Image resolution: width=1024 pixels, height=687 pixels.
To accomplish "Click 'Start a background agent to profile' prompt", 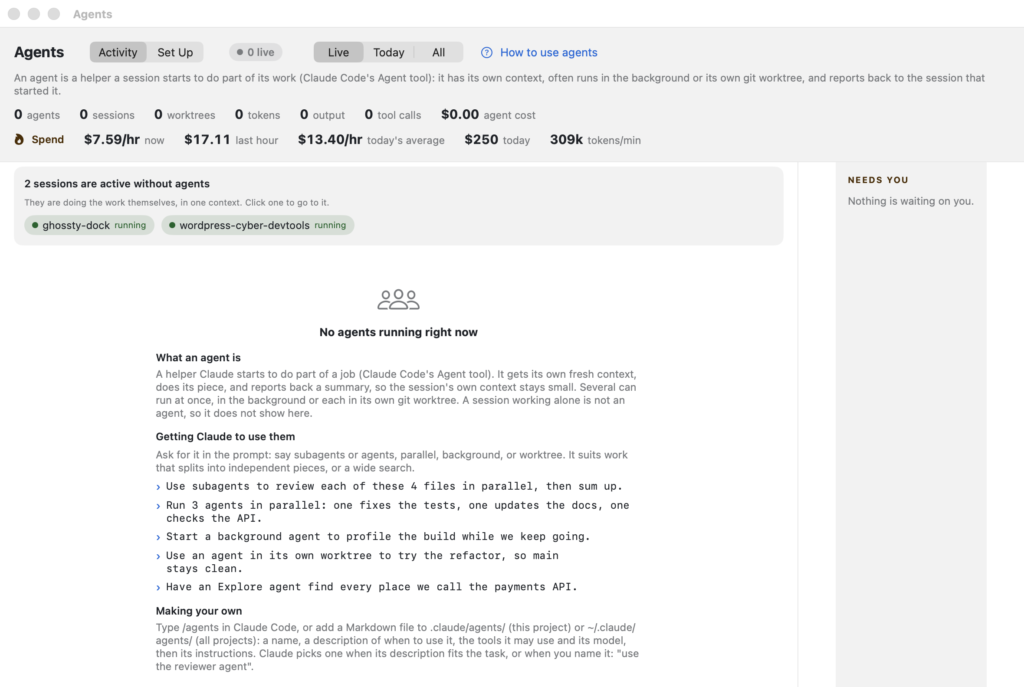I will 377,537.
